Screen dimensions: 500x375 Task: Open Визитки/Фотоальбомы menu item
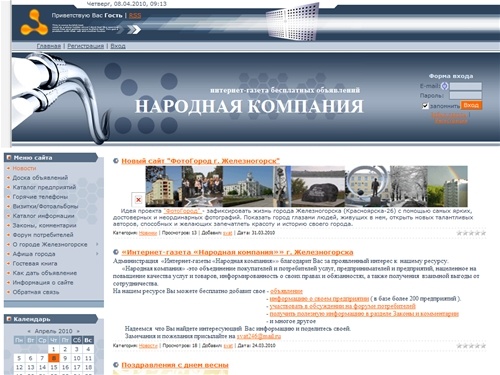click(x=45, y=206)
